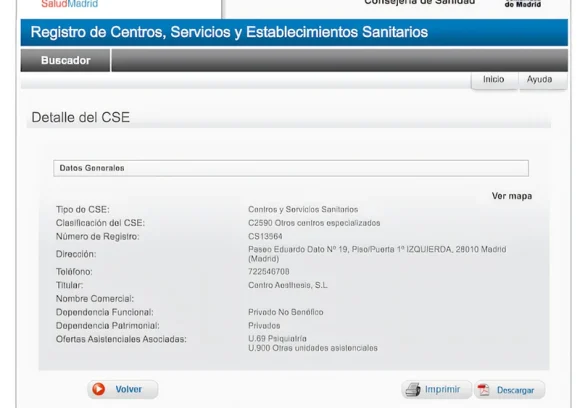Go to Inicio tab
Image resolution: width=580 pixels, height=408 pixels.
pyautogui.click(x=494, y=80)
